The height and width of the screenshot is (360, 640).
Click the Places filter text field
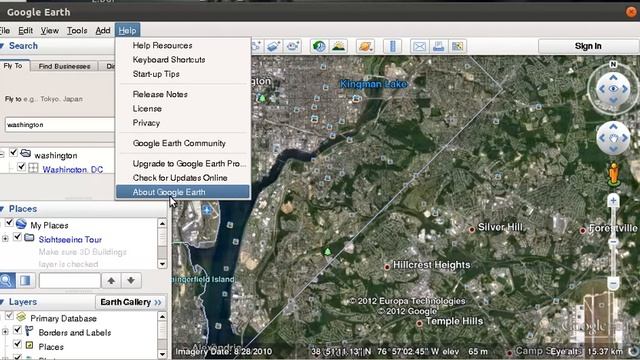tap(69, 280)
